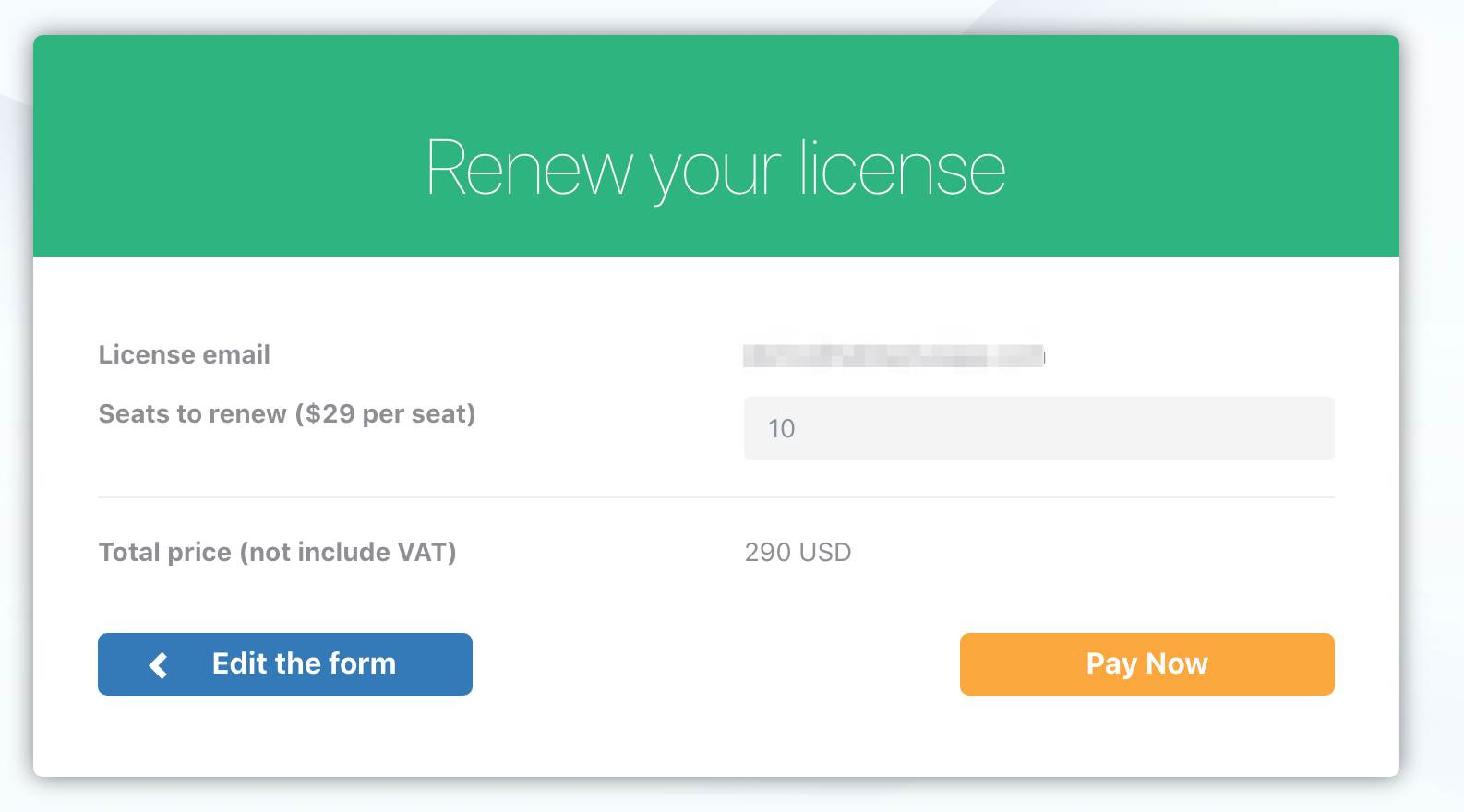Select the 290 USD total price text

(x=798, y=552)
